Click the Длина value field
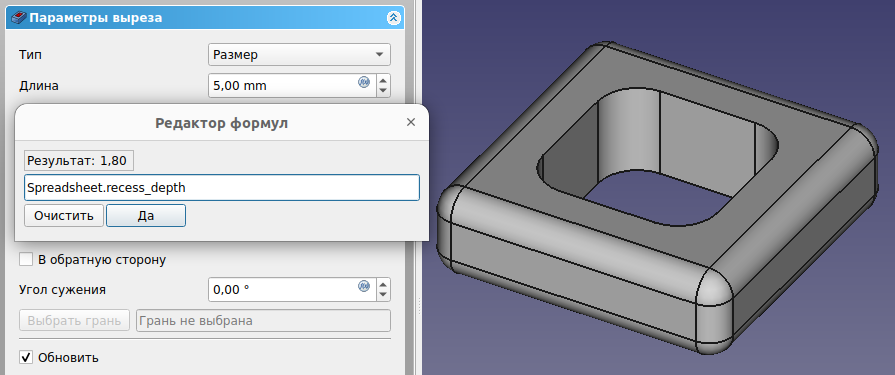This screenshot has width=895, height=375. [283, 86]
